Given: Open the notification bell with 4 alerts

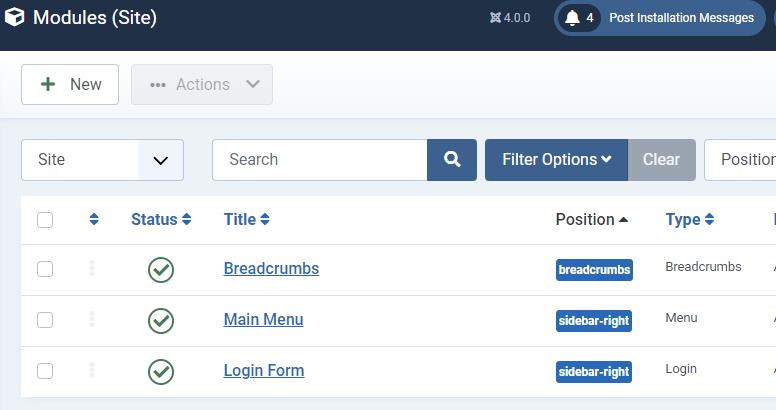Looking at the screenshot, I should coord(579,18).
